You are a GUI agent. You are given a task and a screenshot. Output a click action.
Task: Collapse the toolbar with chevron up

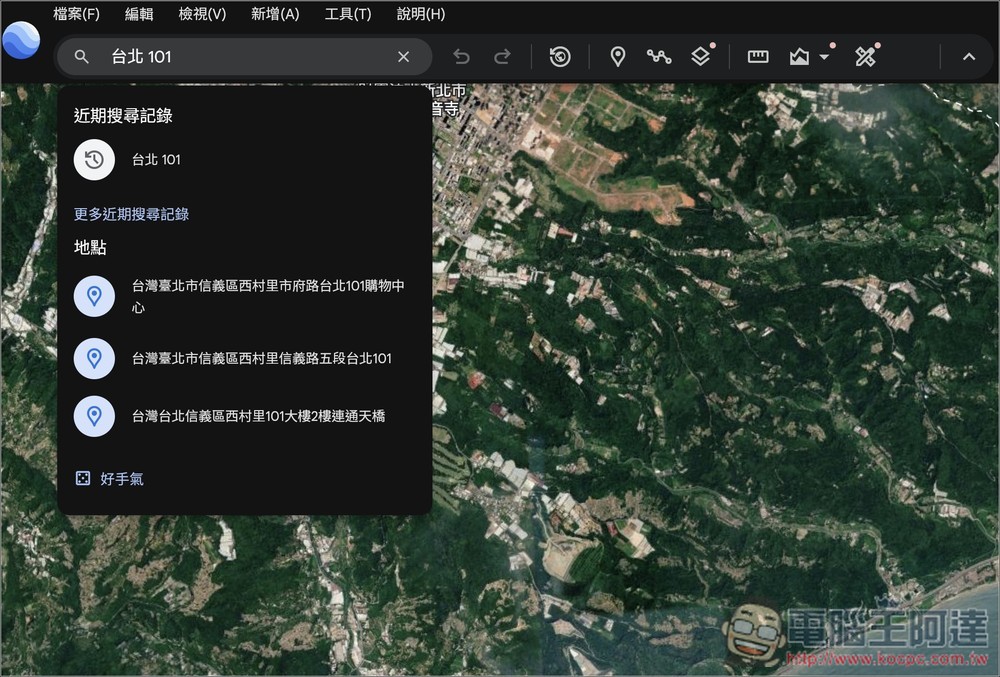pos(969,57)
